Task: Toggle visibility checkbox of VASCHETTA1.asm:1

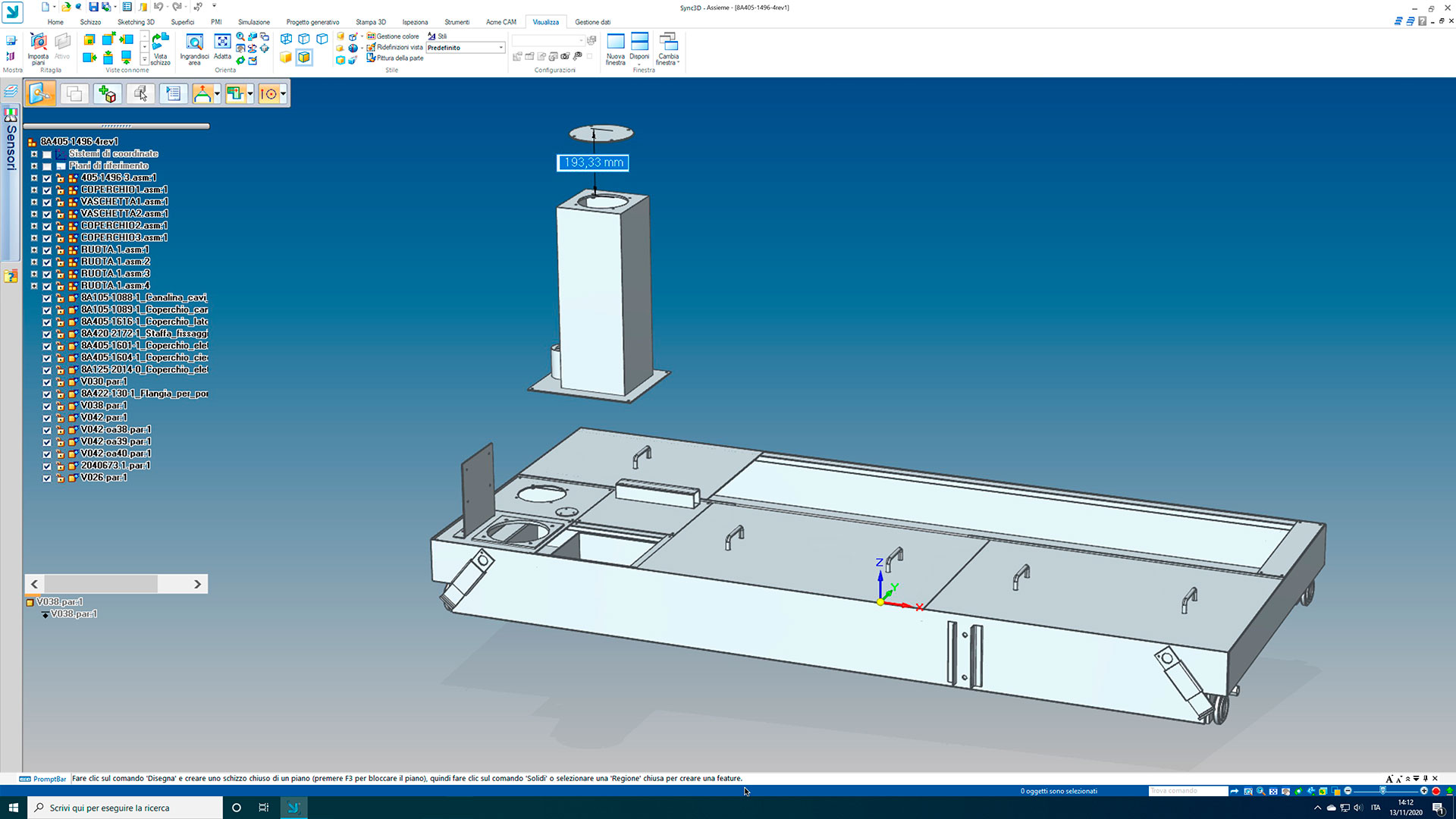Action: [47, 202]
